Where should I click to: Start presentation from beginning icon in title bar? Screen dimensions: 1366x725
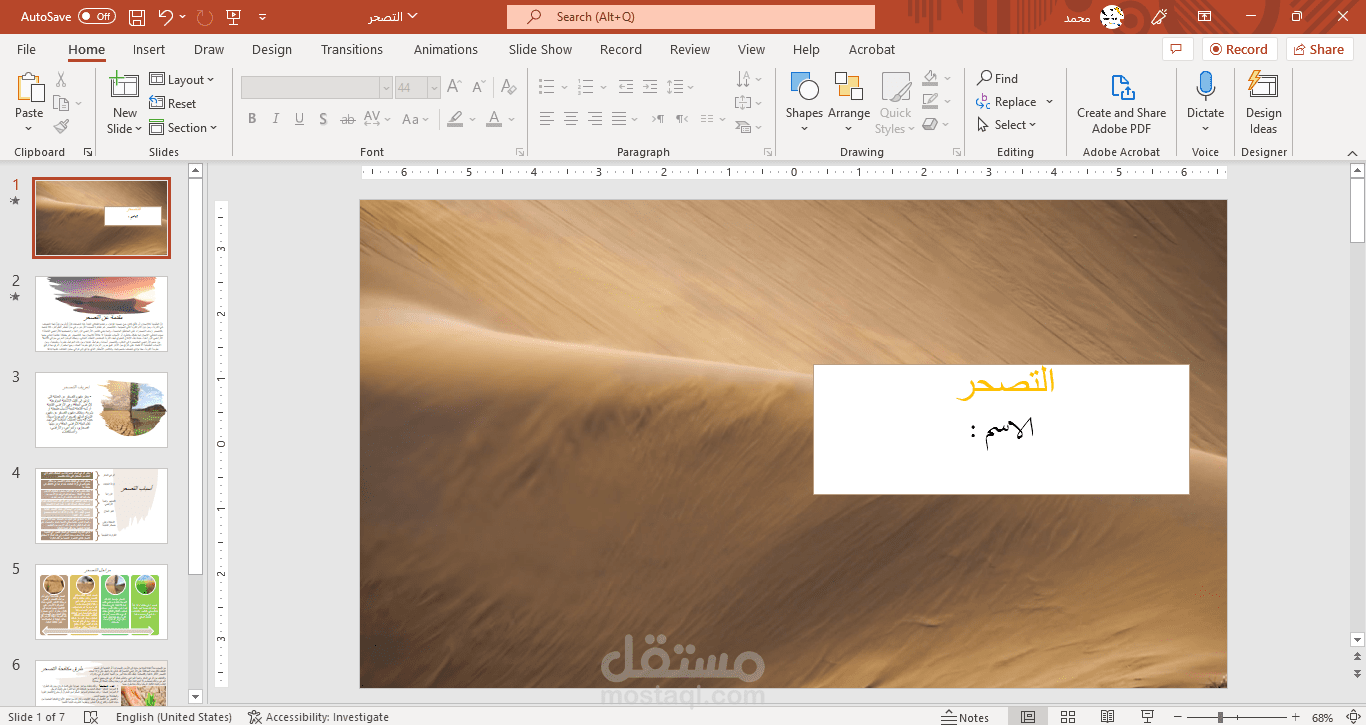click(234, 17)
